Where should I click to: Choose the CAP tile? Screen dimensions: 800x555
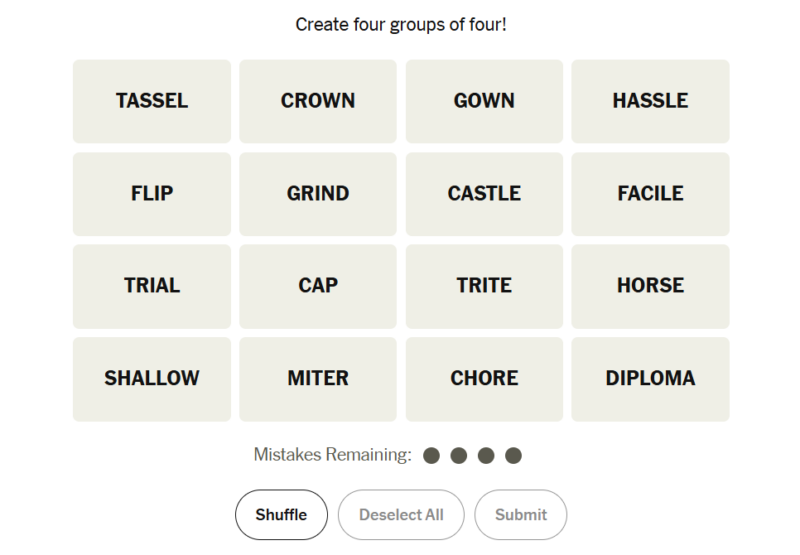click(x=318, y=286)
